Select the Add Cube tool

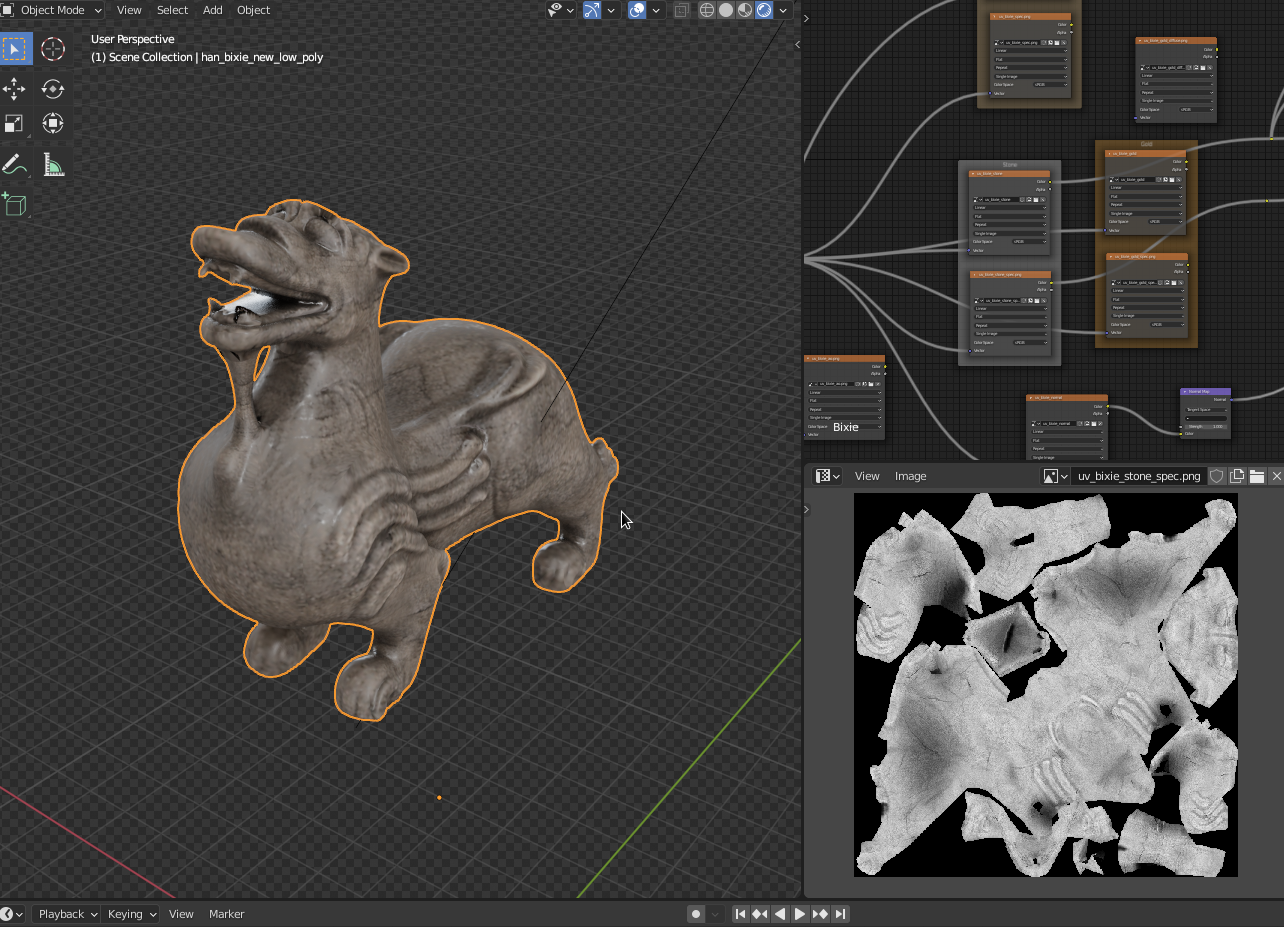[x=15, y=204]
